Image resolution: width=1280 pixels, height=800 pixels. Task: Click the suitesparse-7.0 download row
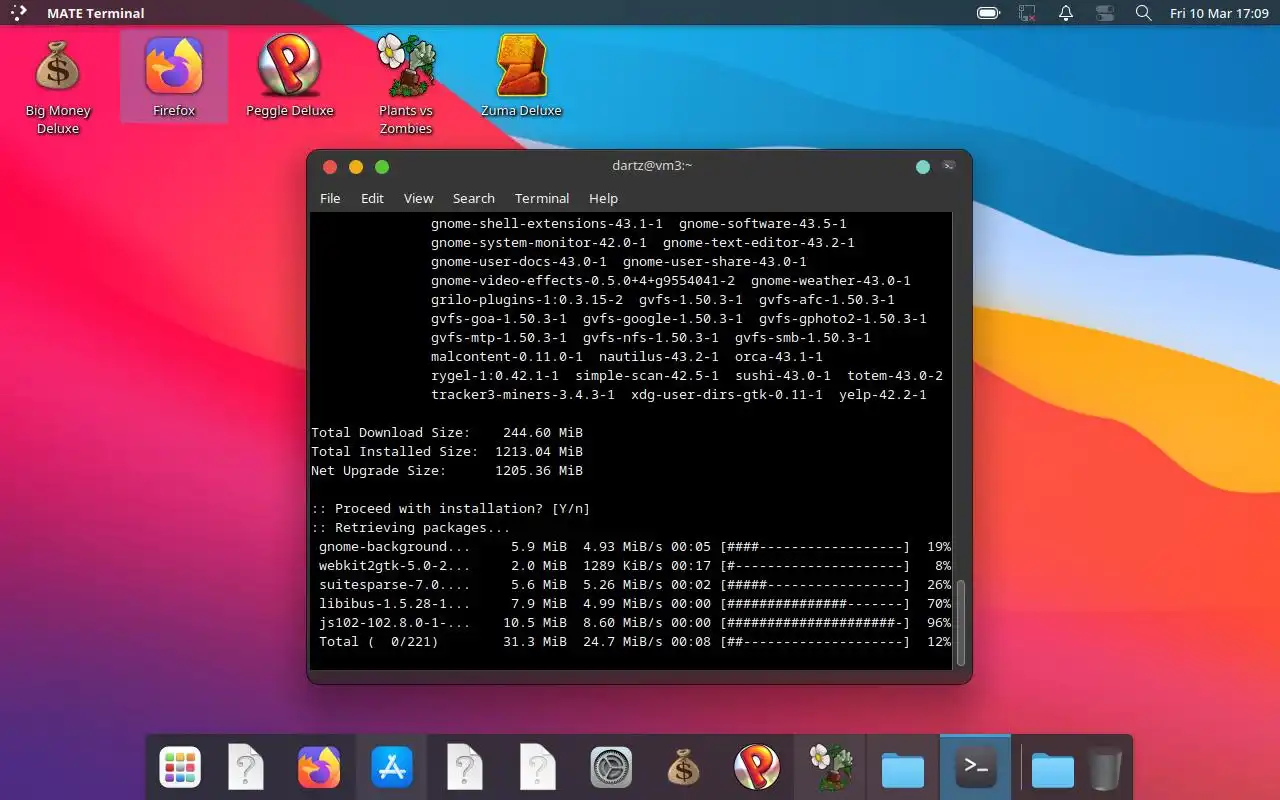[634, 585]
